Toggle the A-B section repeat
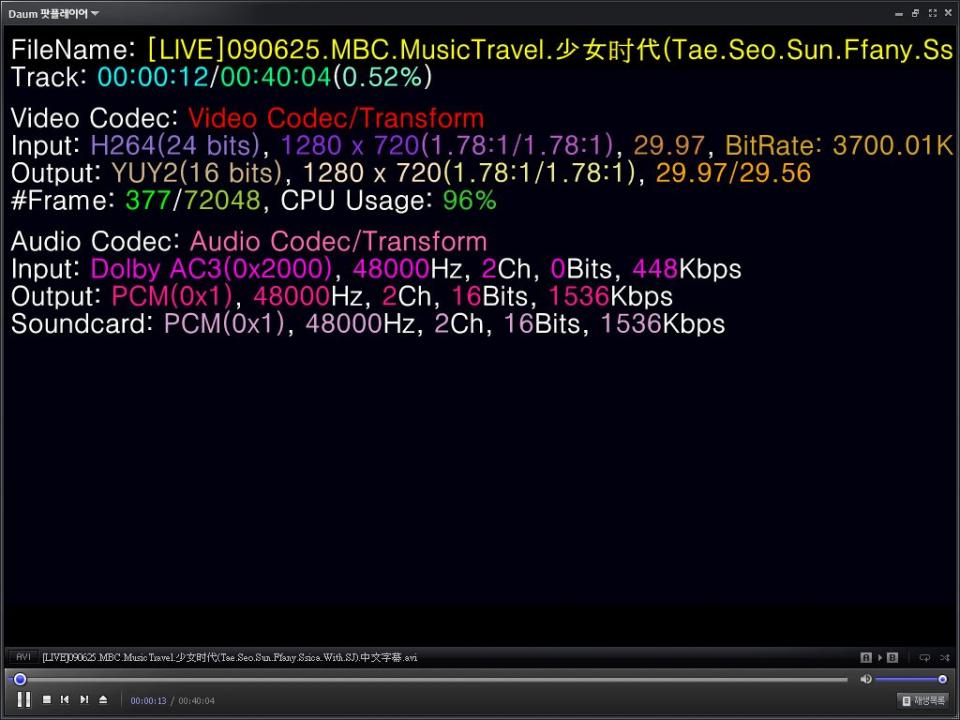The height and width of the screenshot is (720, 960). (879, 657)
